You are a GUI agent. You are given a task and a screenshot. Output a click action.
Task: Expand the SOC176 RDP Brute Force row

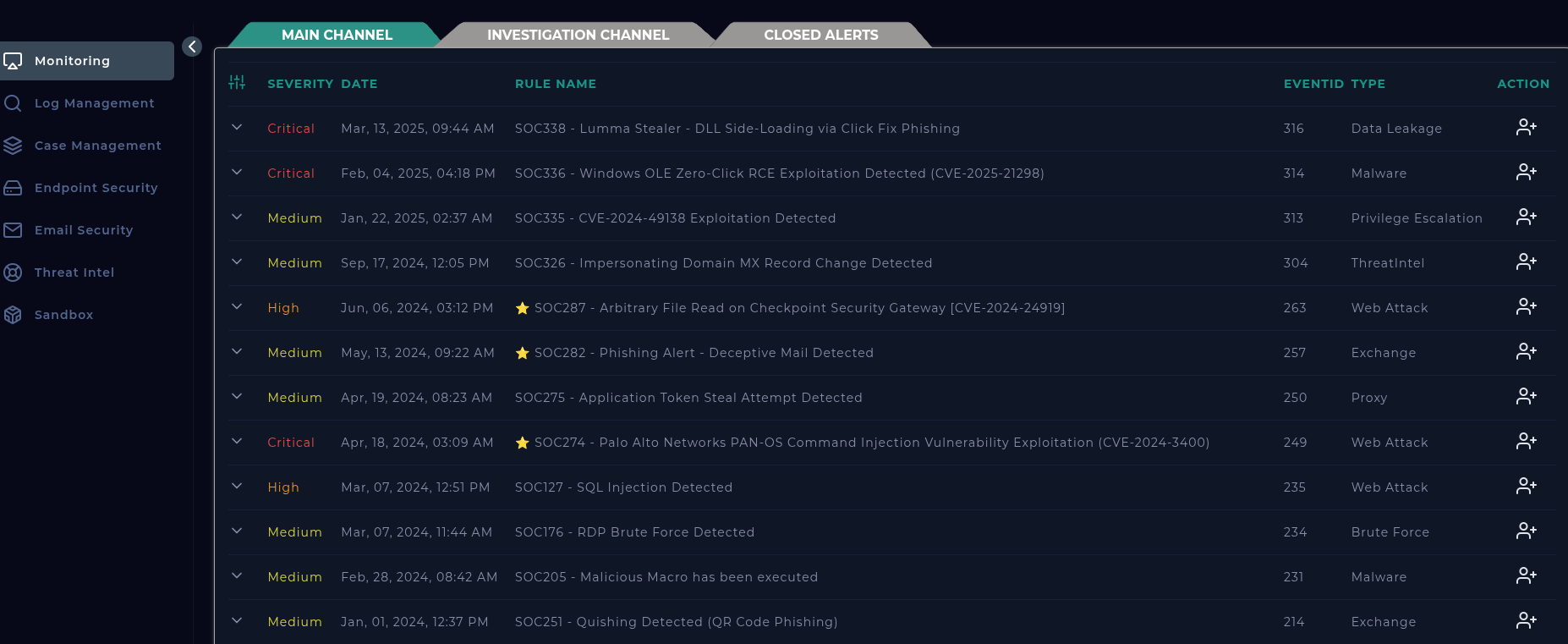point(237,531)
